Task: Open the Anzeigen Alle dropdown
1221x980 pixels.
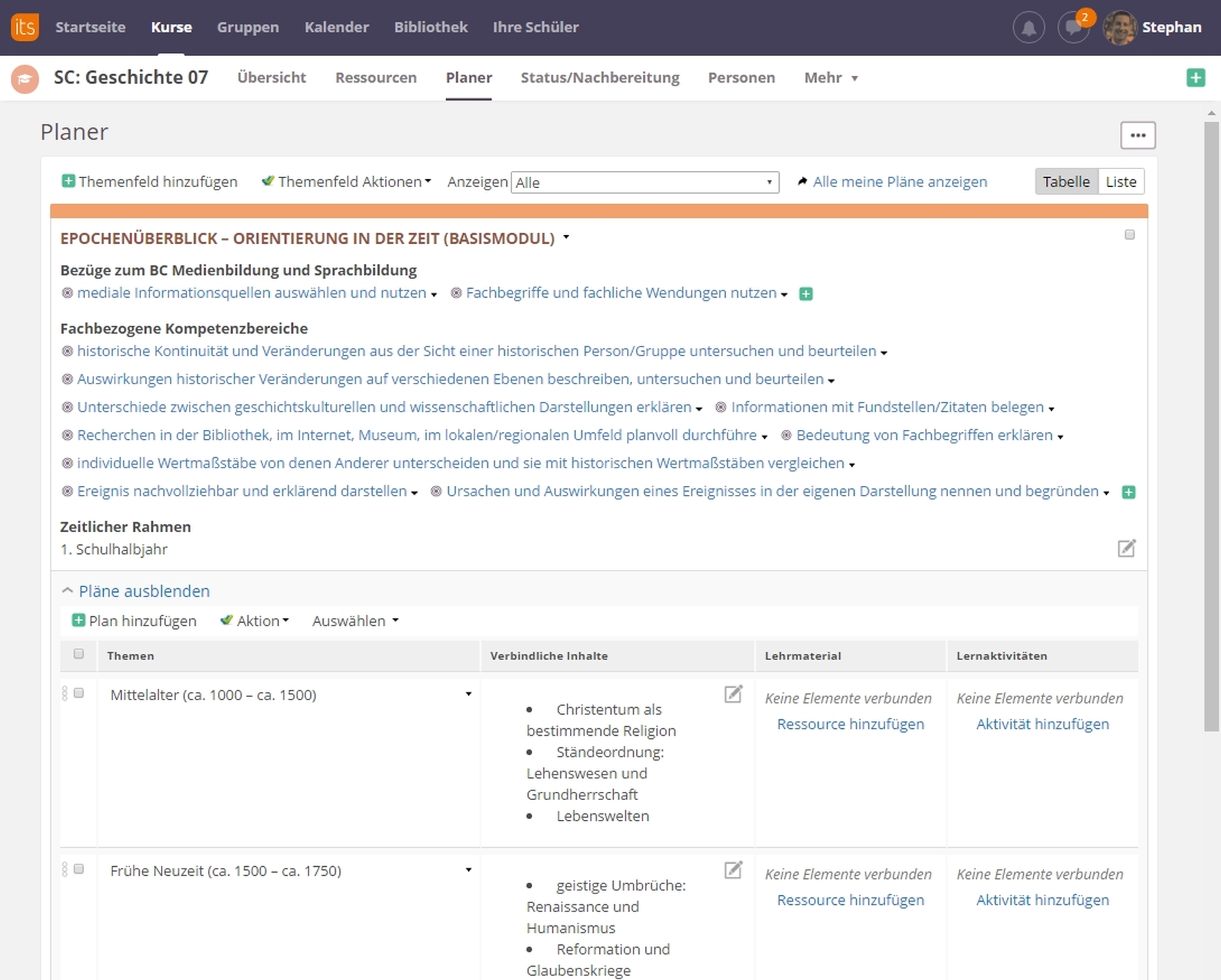Action: pos(645,183)
